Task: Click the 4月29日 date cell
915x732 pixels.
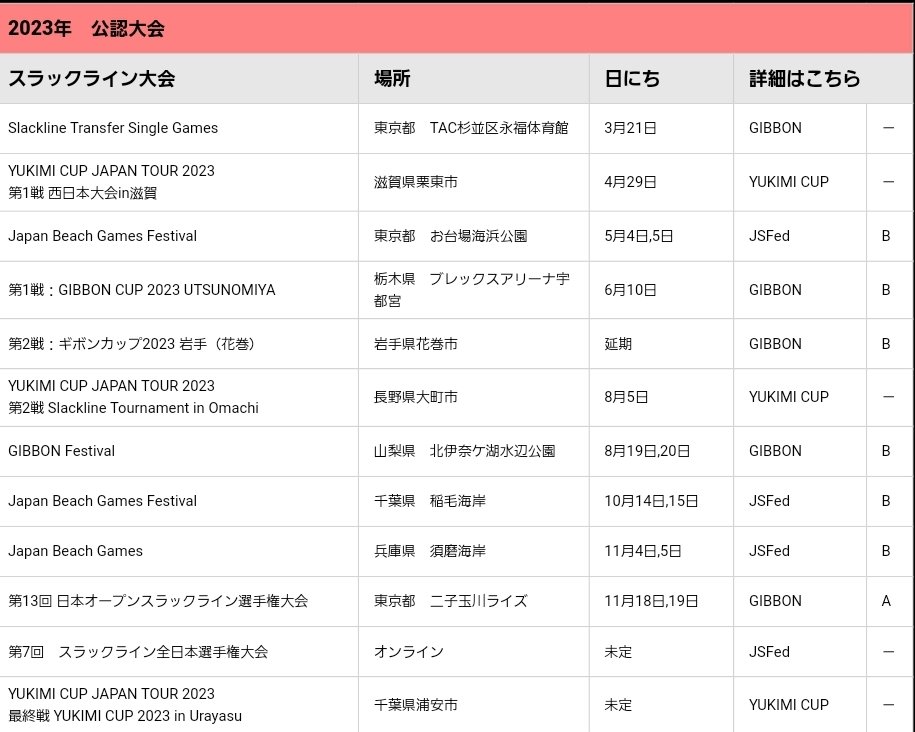Action: (630, 182)
